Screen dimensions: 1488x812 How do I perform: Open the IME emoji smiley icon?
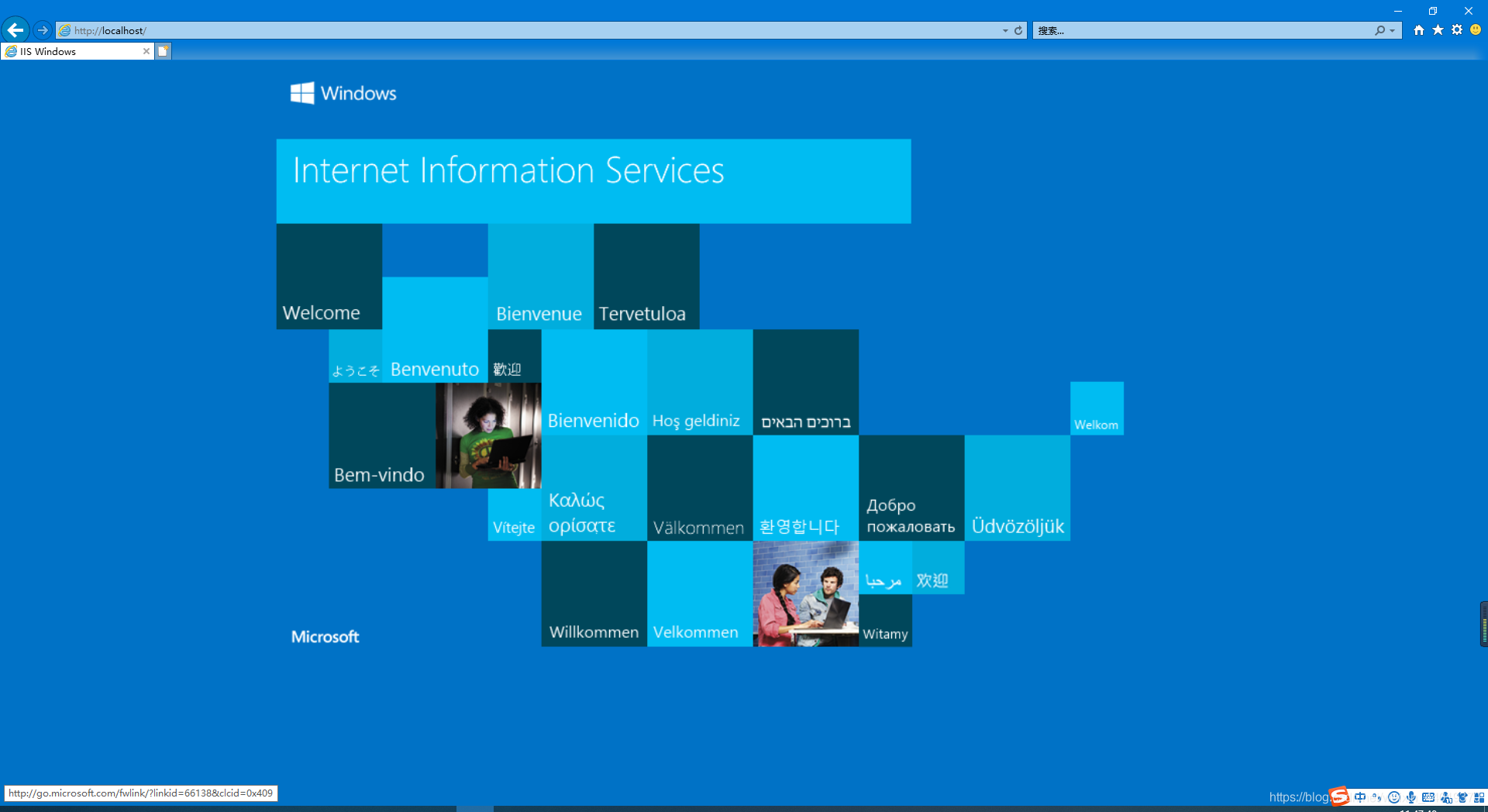point(1394,797)
